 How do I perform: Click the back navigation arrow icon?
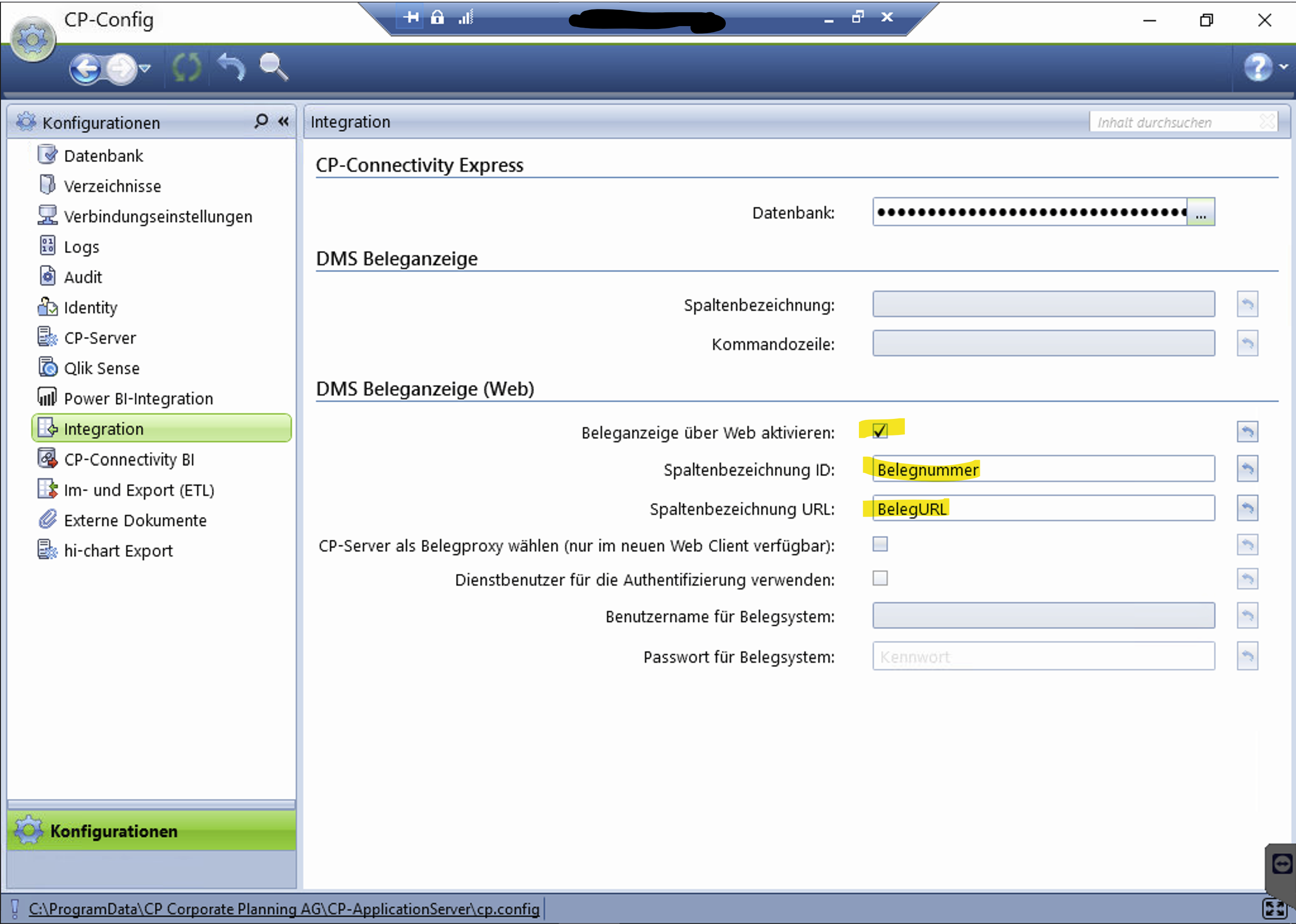point(85,69)
